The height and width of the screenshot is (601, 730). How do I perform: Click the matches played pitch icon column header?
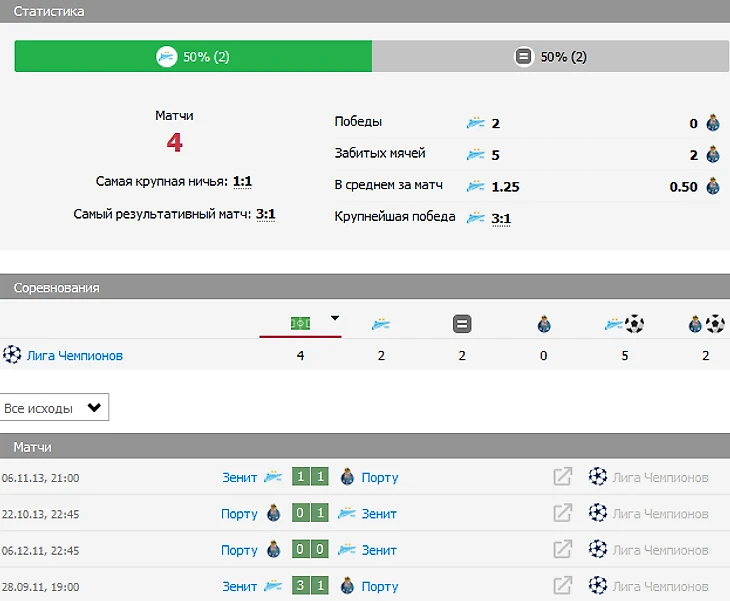(x=300, y=323)
